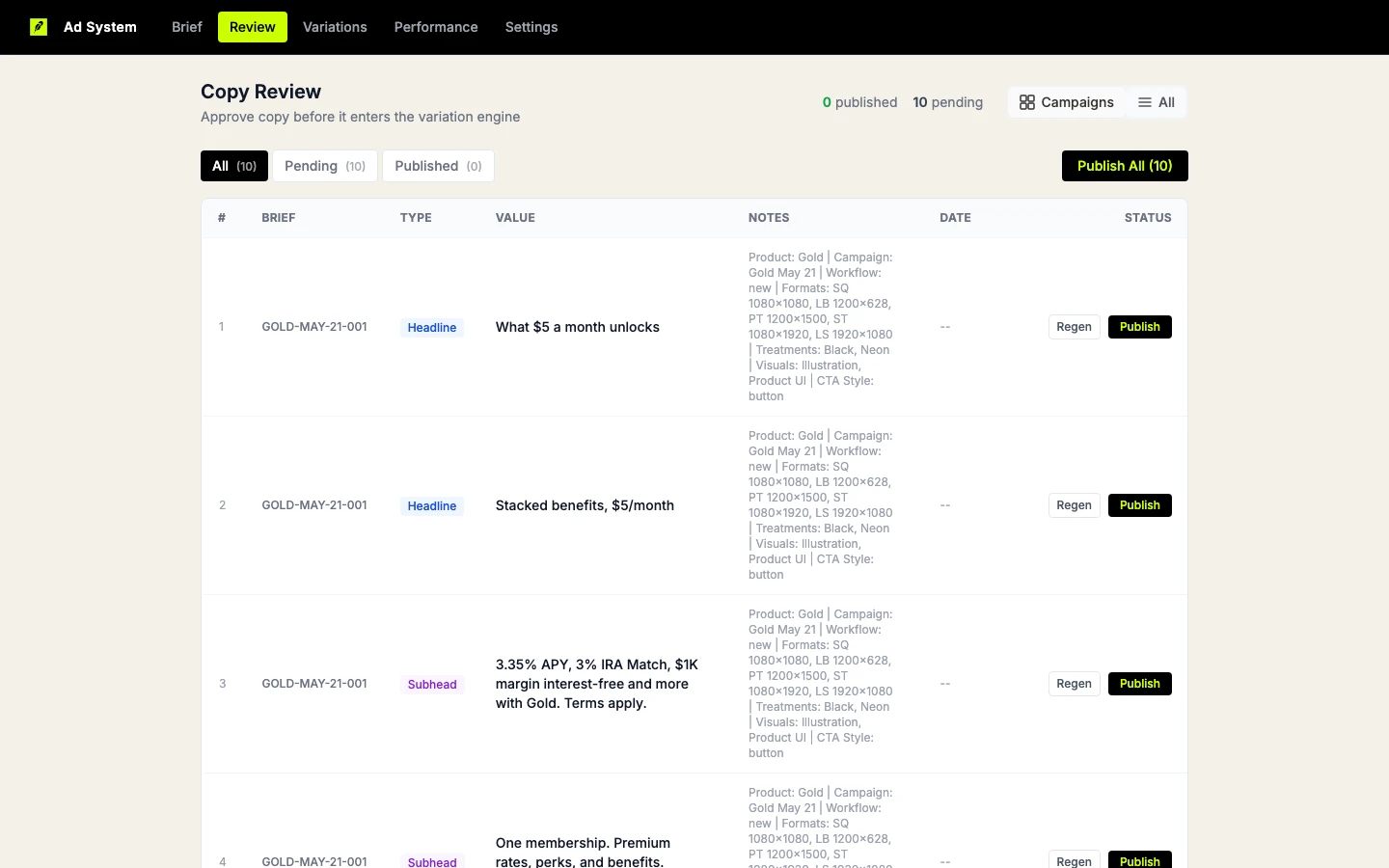Click the TYPE column header
Image resolution: width=1389 pixels, height=868 pixels.
point(416,218)
